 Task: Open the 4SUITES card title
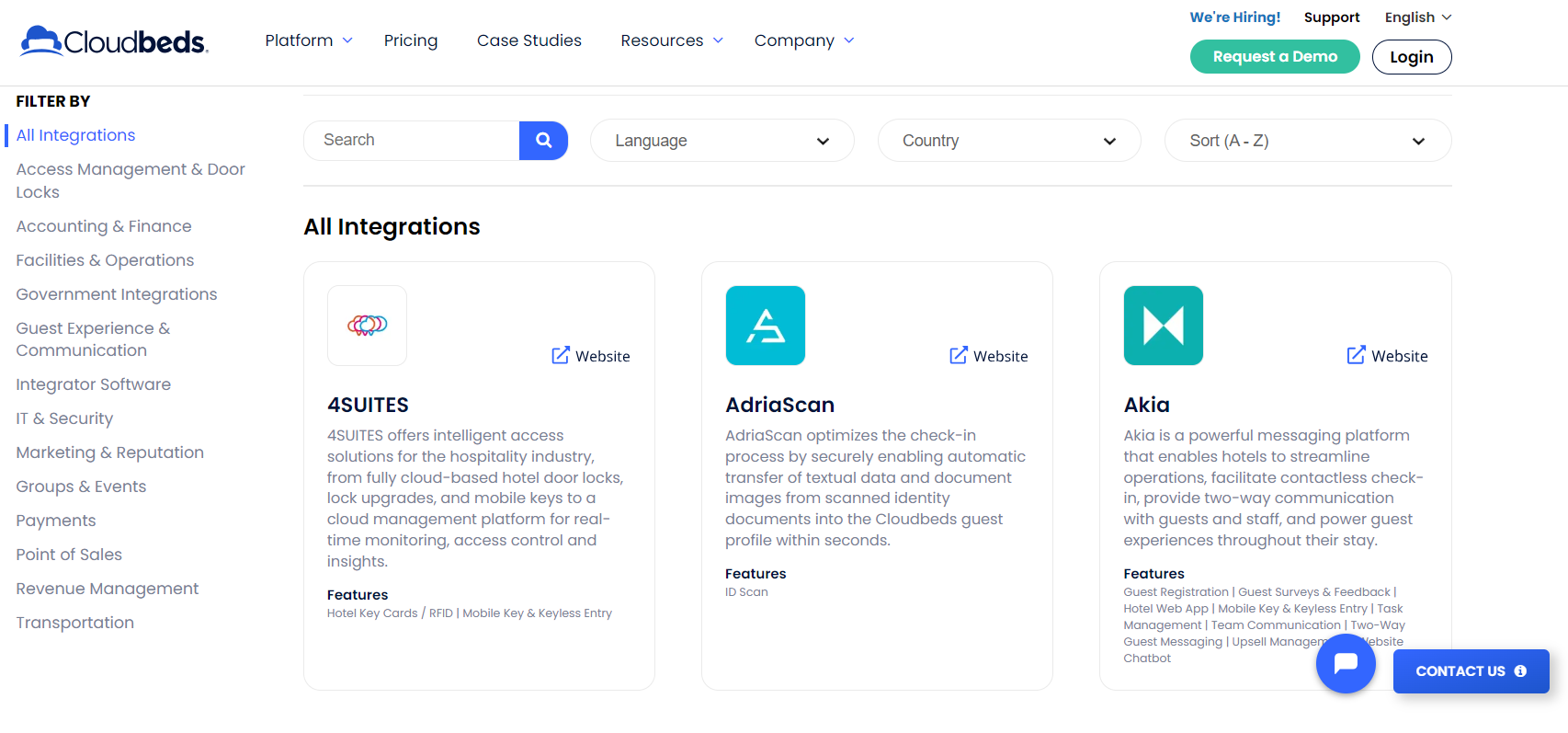368,405
